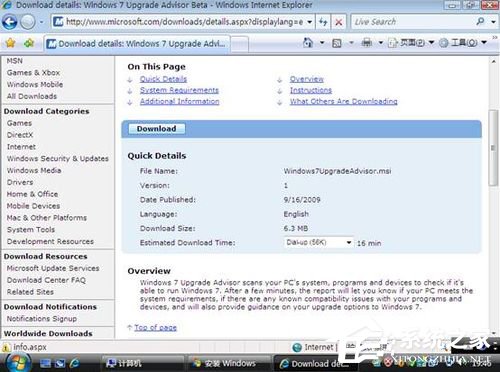Expand the address bar history dropdown

310,22
